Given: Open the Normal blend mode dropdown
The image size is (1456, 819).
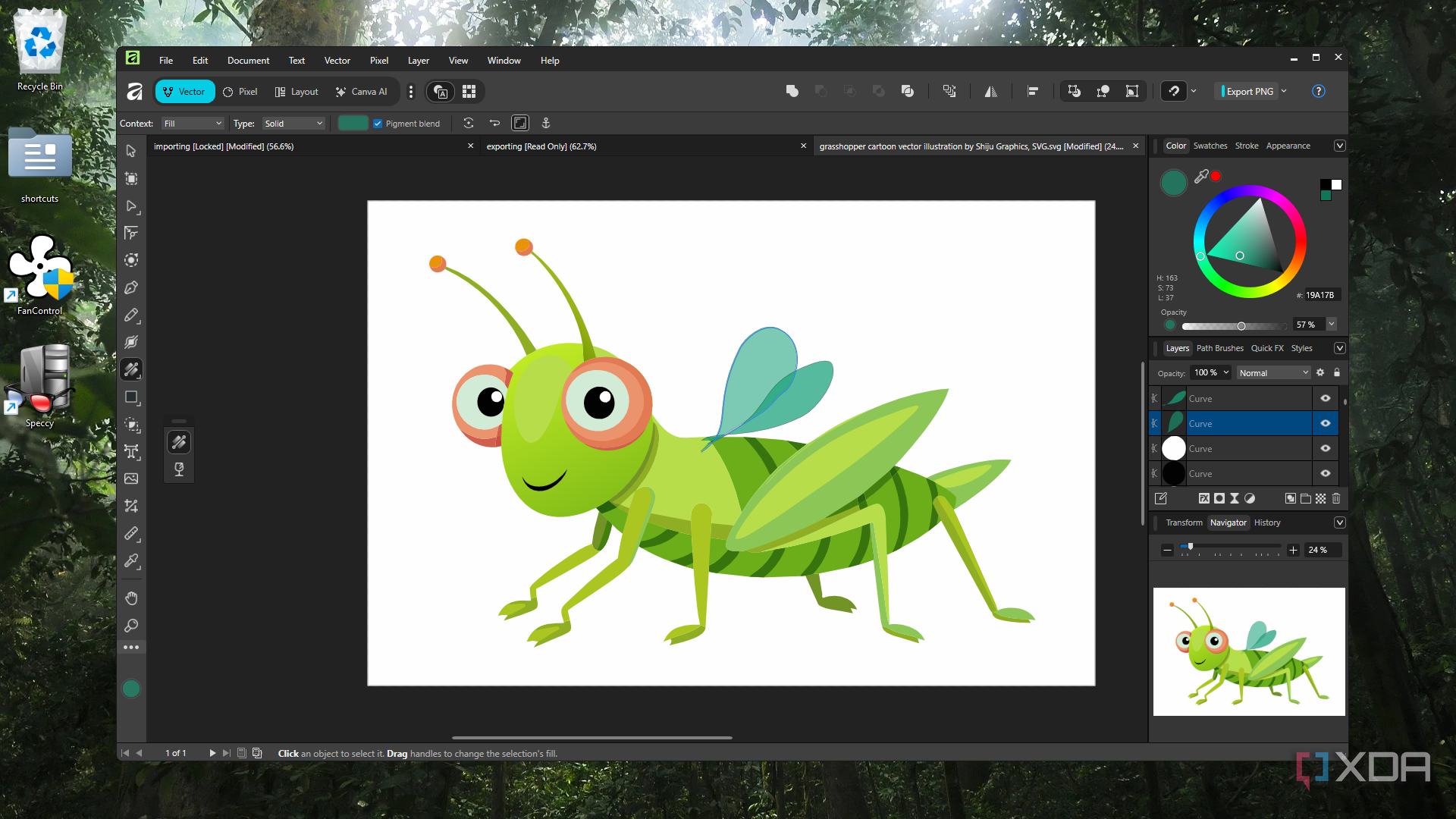Looking at the screenshot, I should point(1273,373).
